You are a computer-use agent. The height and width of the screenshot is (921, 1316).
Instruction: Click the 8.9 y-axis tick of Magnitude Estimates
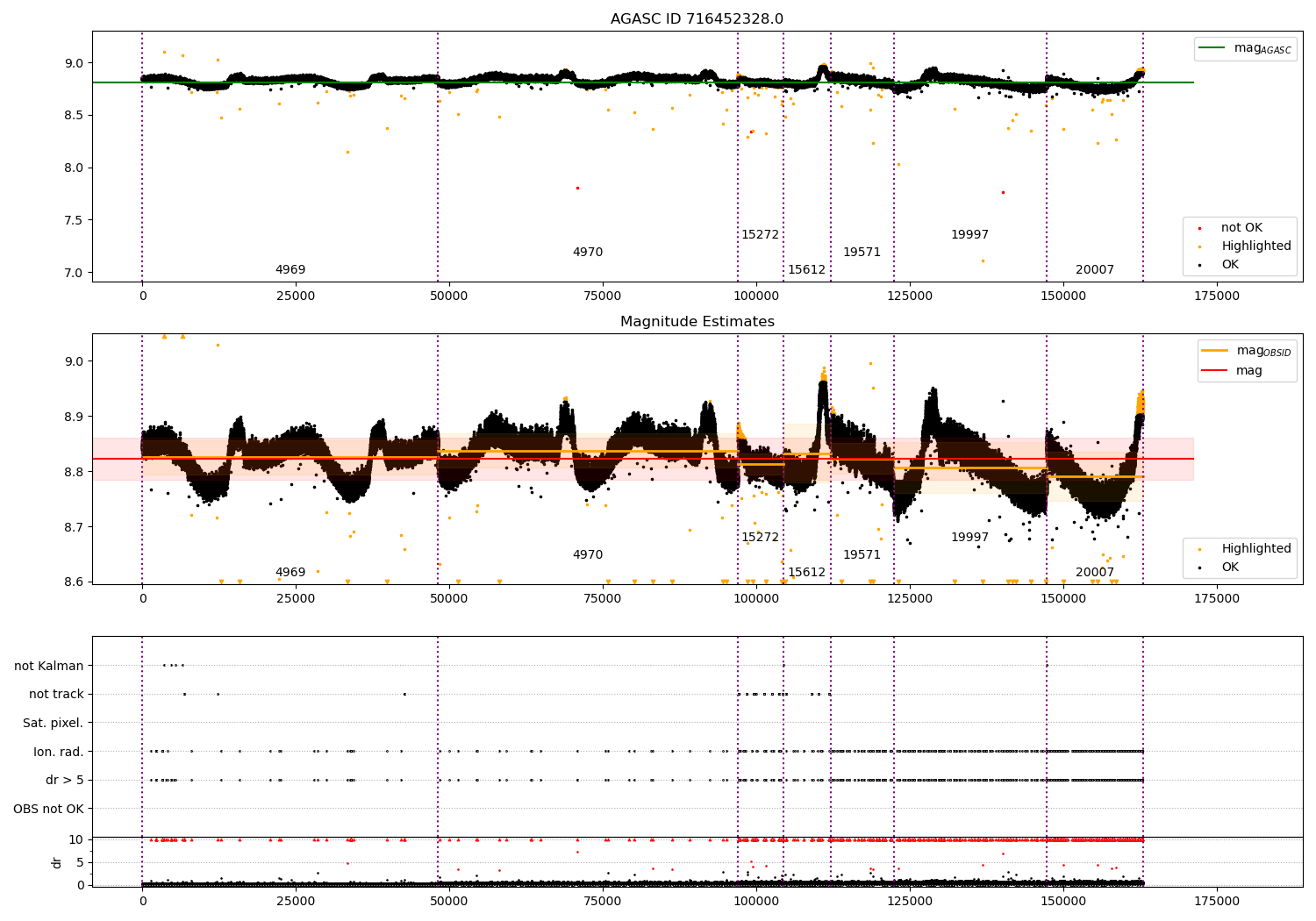75,418
